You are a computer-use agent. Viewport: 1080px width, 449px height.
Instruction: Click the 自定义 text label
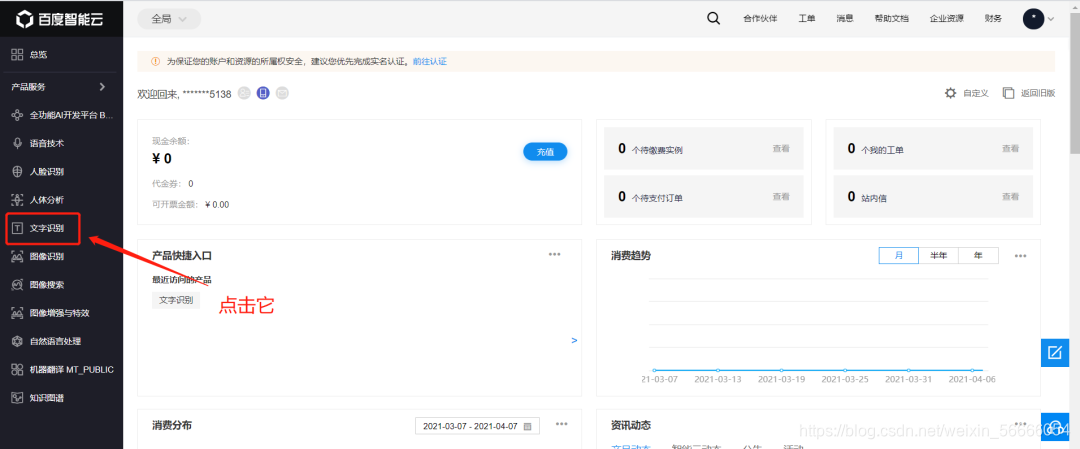click(976, 93)
